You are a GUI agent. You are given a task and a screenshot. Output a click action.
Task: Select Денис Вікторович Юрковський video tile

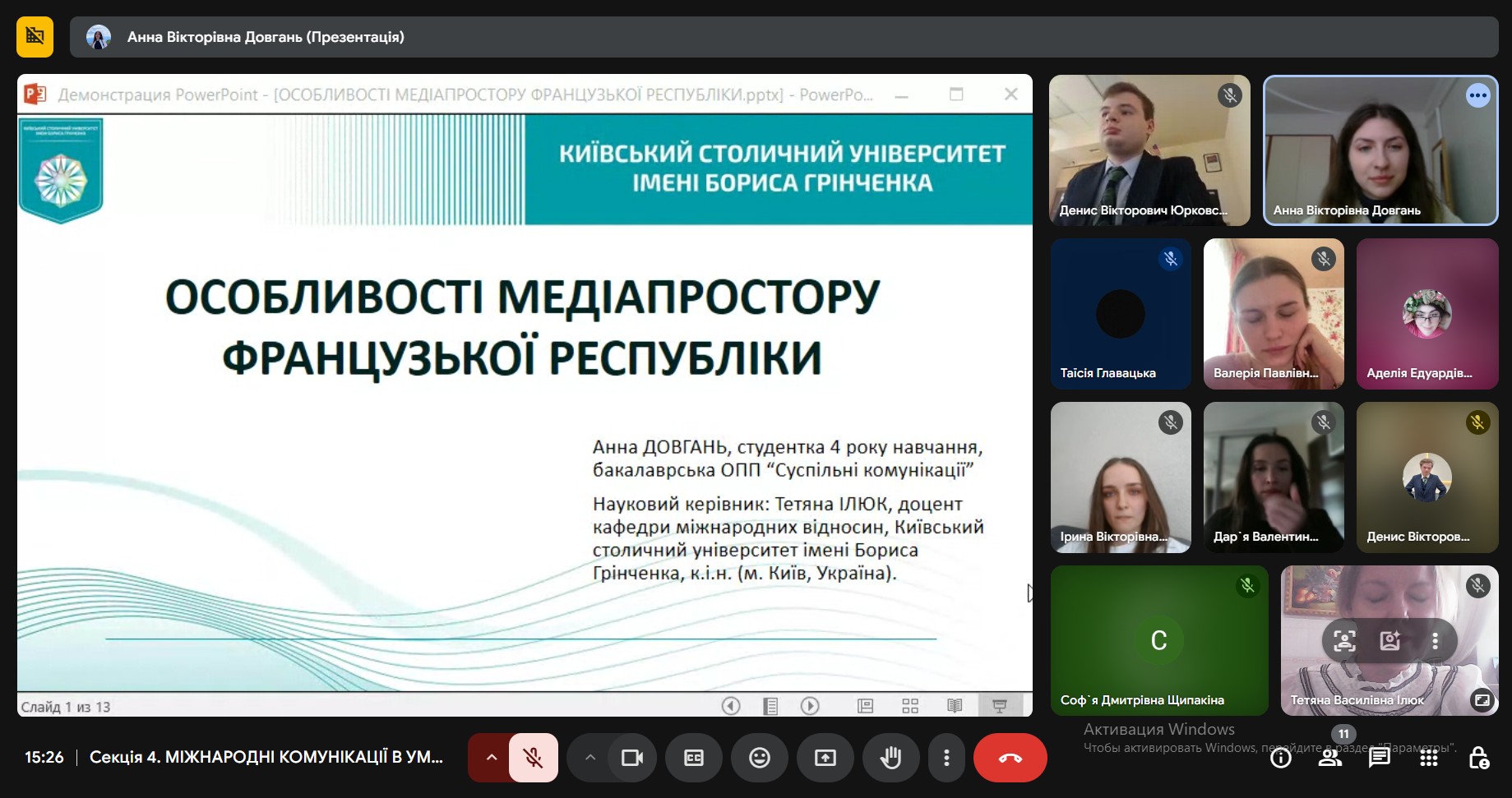point(1149,150)
